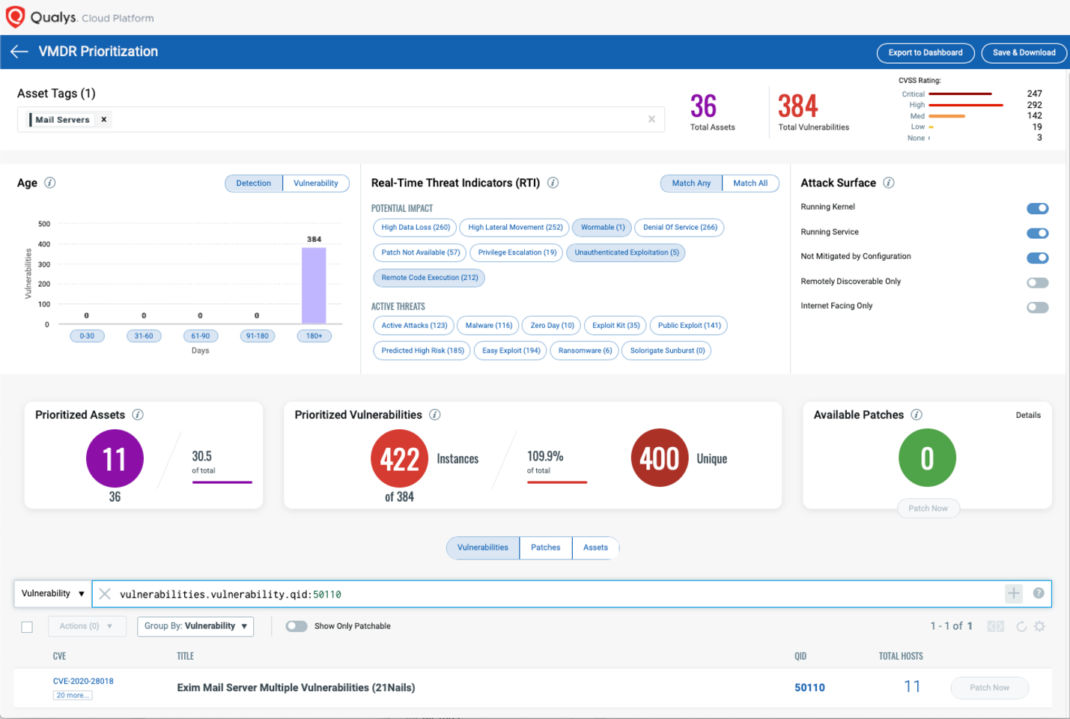Switch to the Patches tab
The image size is (1070, 719).
545,548
